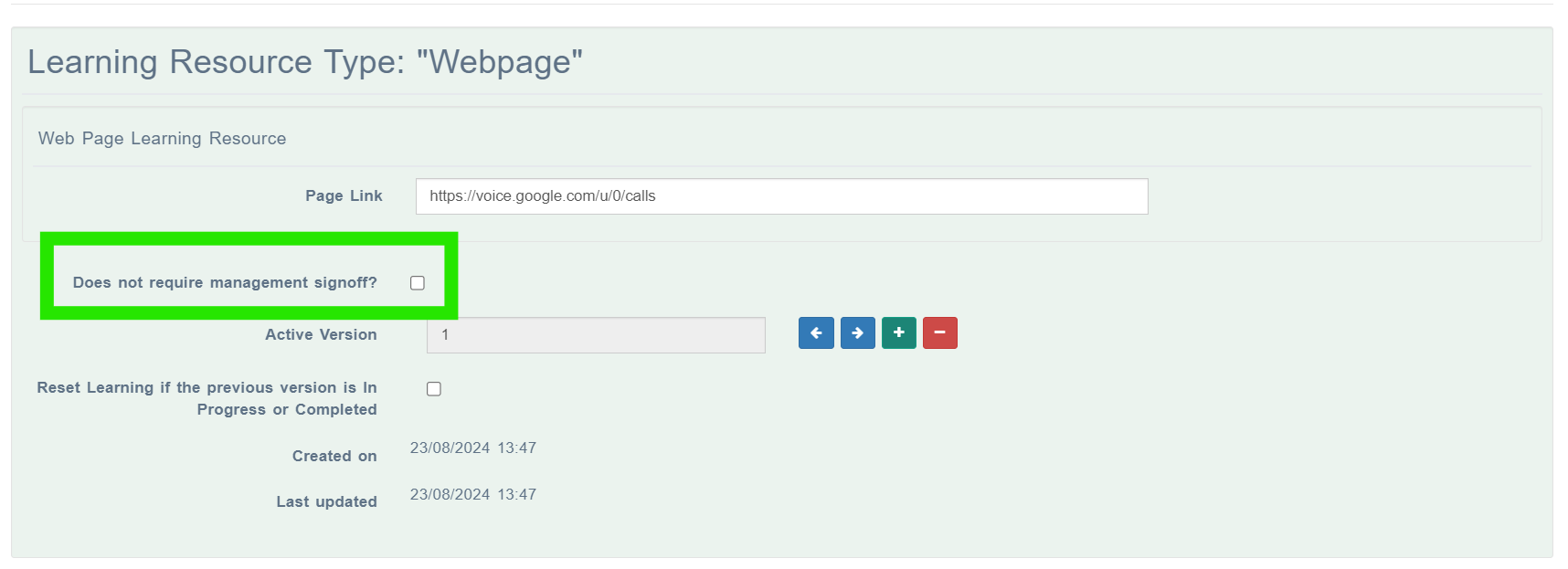Click the 'Active Version' label
Viewport: 1568px width, 569px height.
point(321,334)
